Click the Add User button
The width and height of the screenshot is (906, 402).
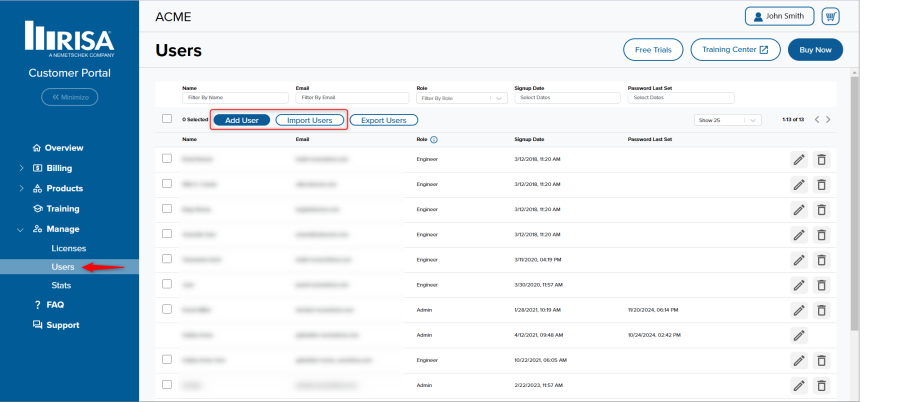pyautogui.click(x=242, y=120)
